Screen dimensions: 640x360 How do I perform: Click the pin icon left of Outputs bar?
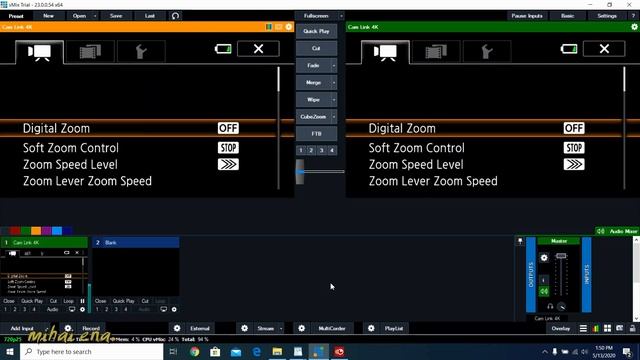[x=520, y=241]
